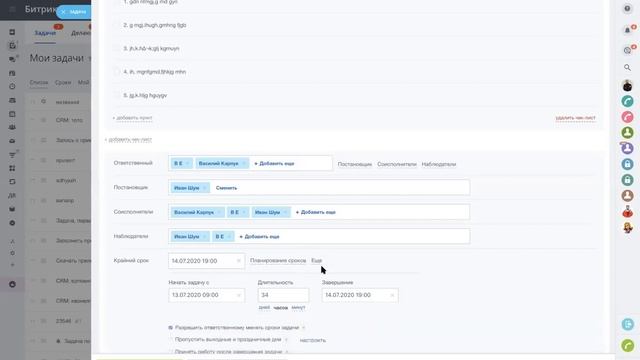The height and width of the screenshot is (360, 640).
Task: Click the plus icon in left sidebar
Action: [x=12, y=265]
